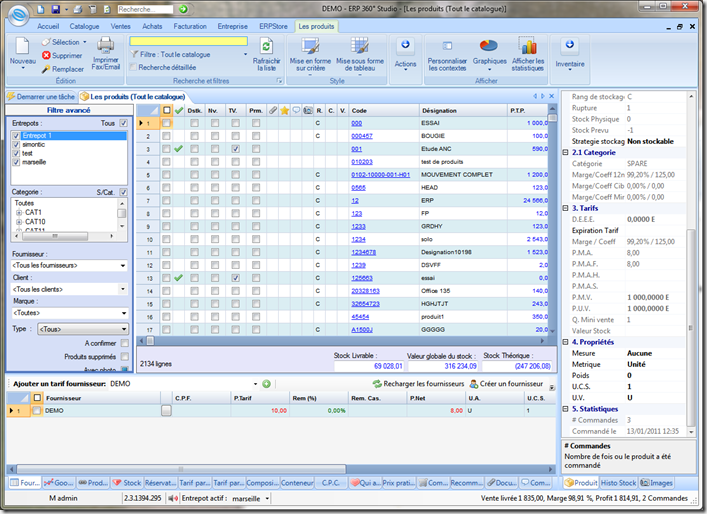Click the Rafraîchir la liste icon

point(266,46)
